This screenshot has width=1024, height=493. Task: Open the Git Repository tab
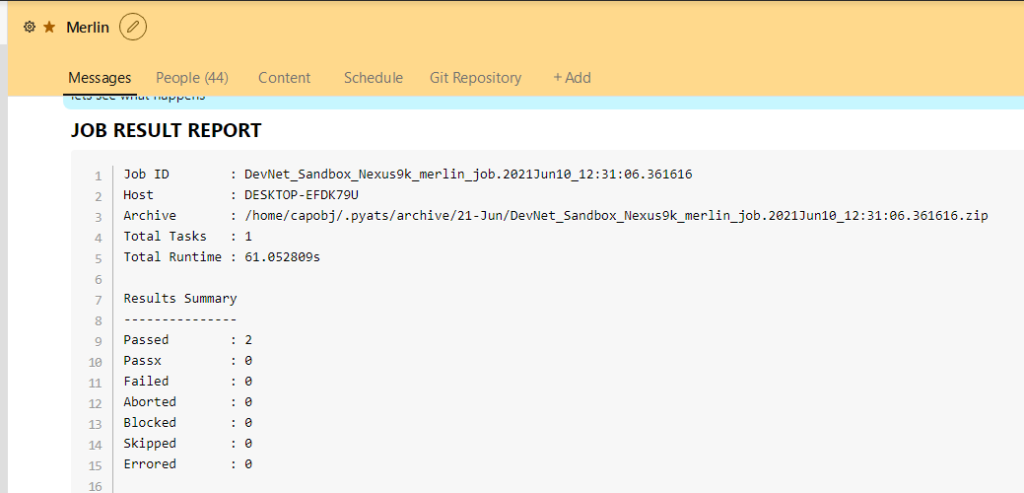[x=475, y=78]
